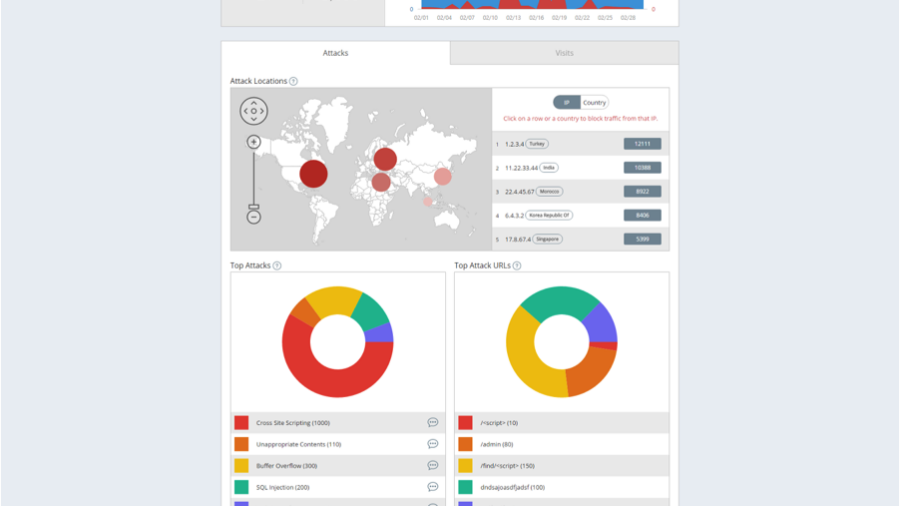Select dndsajoasdfjadsf (100) legend text
900x506 pixels.
[x=513, y=487]
